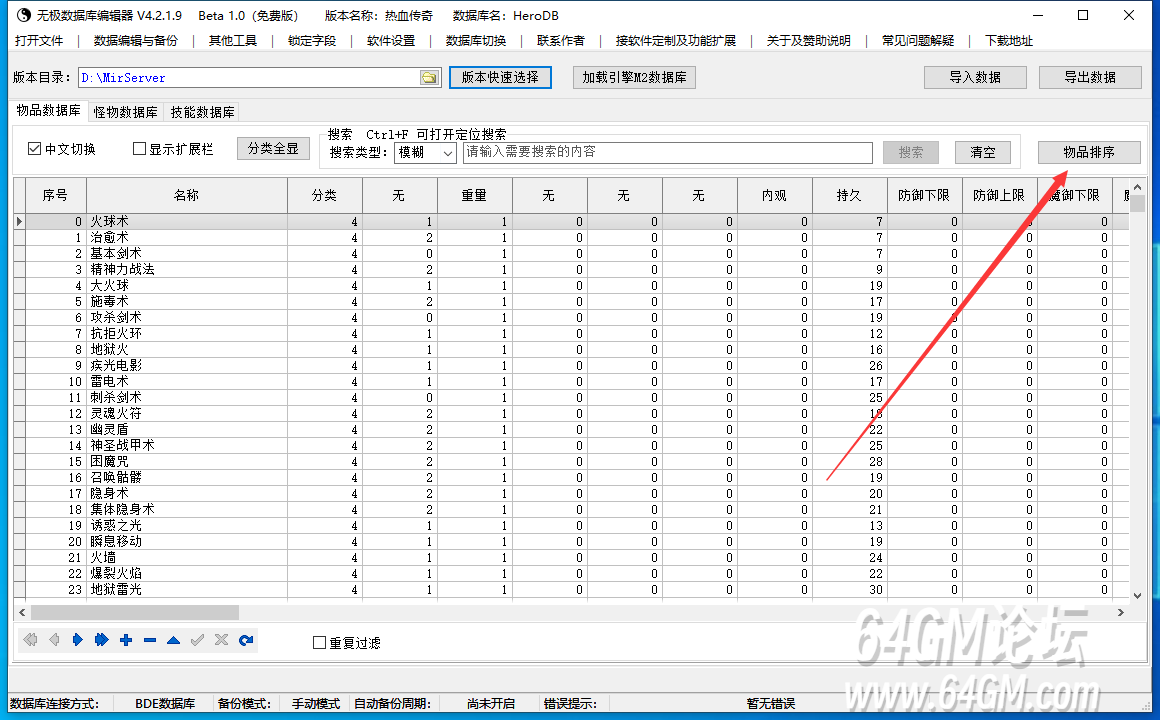Click the up arrow of vertical scrollbar
Screen dimensions: 1160x720
(x=1138, y=186)
